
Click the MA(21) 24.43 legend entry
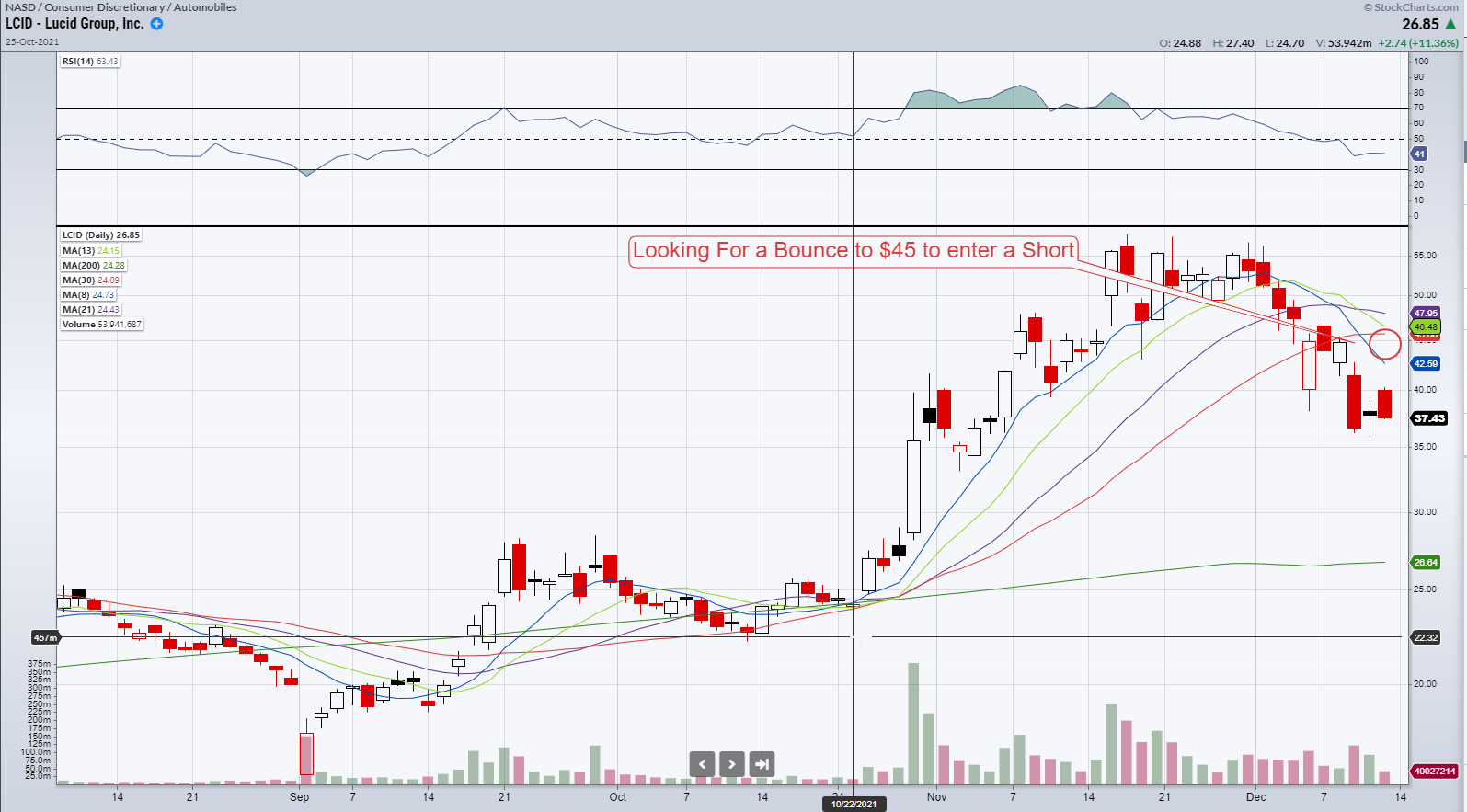(x=91, y=309)
